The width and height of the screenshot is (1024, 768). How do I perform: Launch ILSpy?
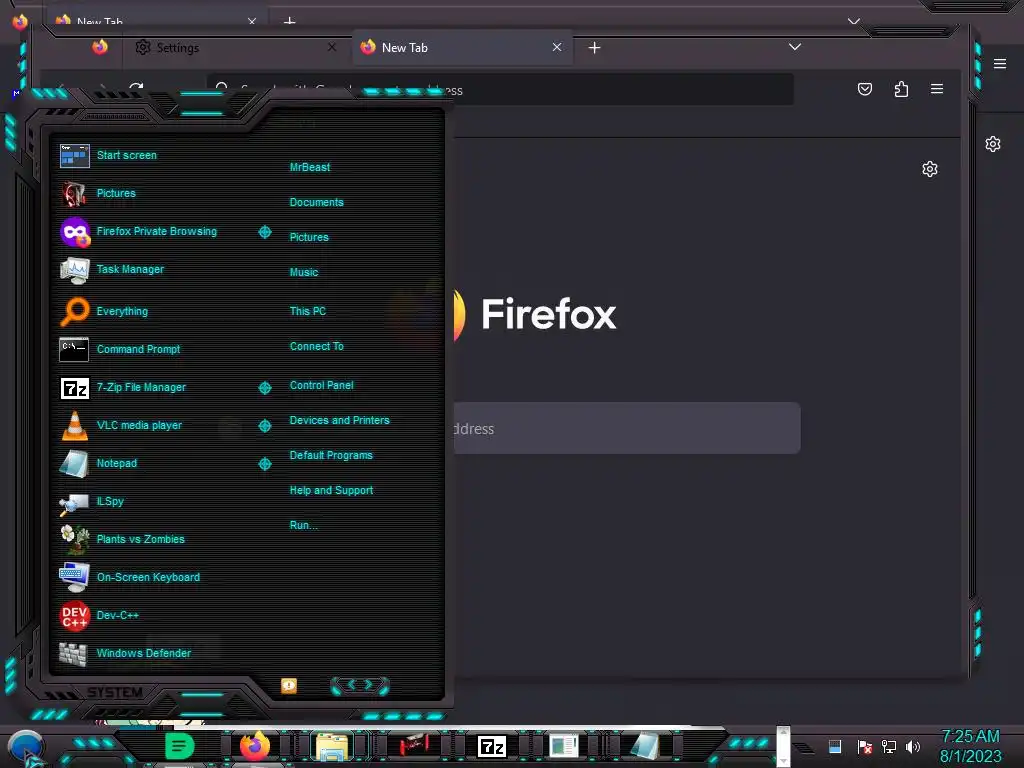click(x=92, y=502)
